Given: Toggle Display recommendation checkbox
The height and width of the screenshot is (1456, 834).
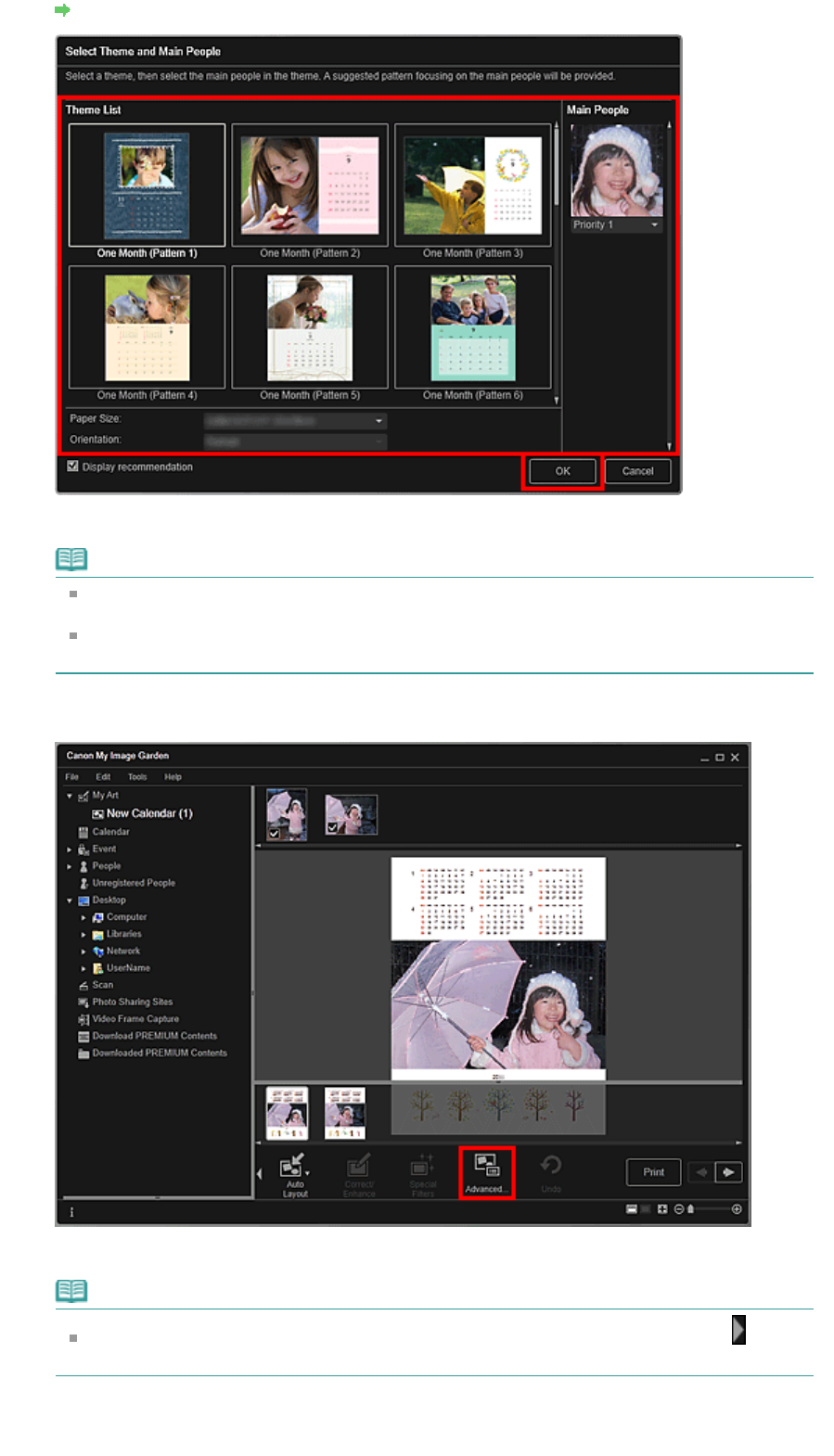Looking at the screenshot, I should pyautogui.click(x=72, y=466).
